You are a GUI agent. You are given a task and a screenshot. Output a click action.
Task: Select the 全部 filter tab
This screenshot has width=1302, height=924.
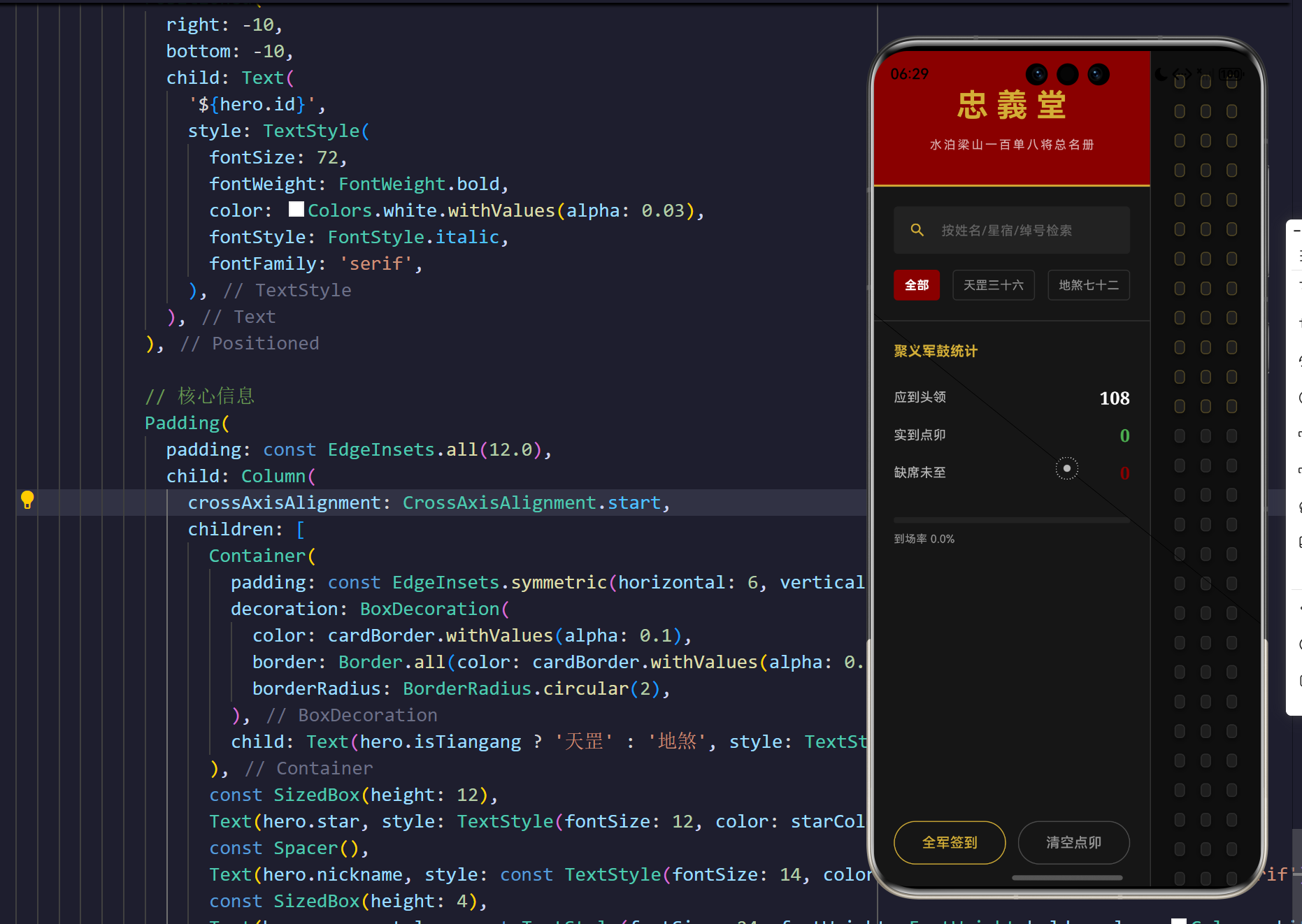(x=916, y=285)
